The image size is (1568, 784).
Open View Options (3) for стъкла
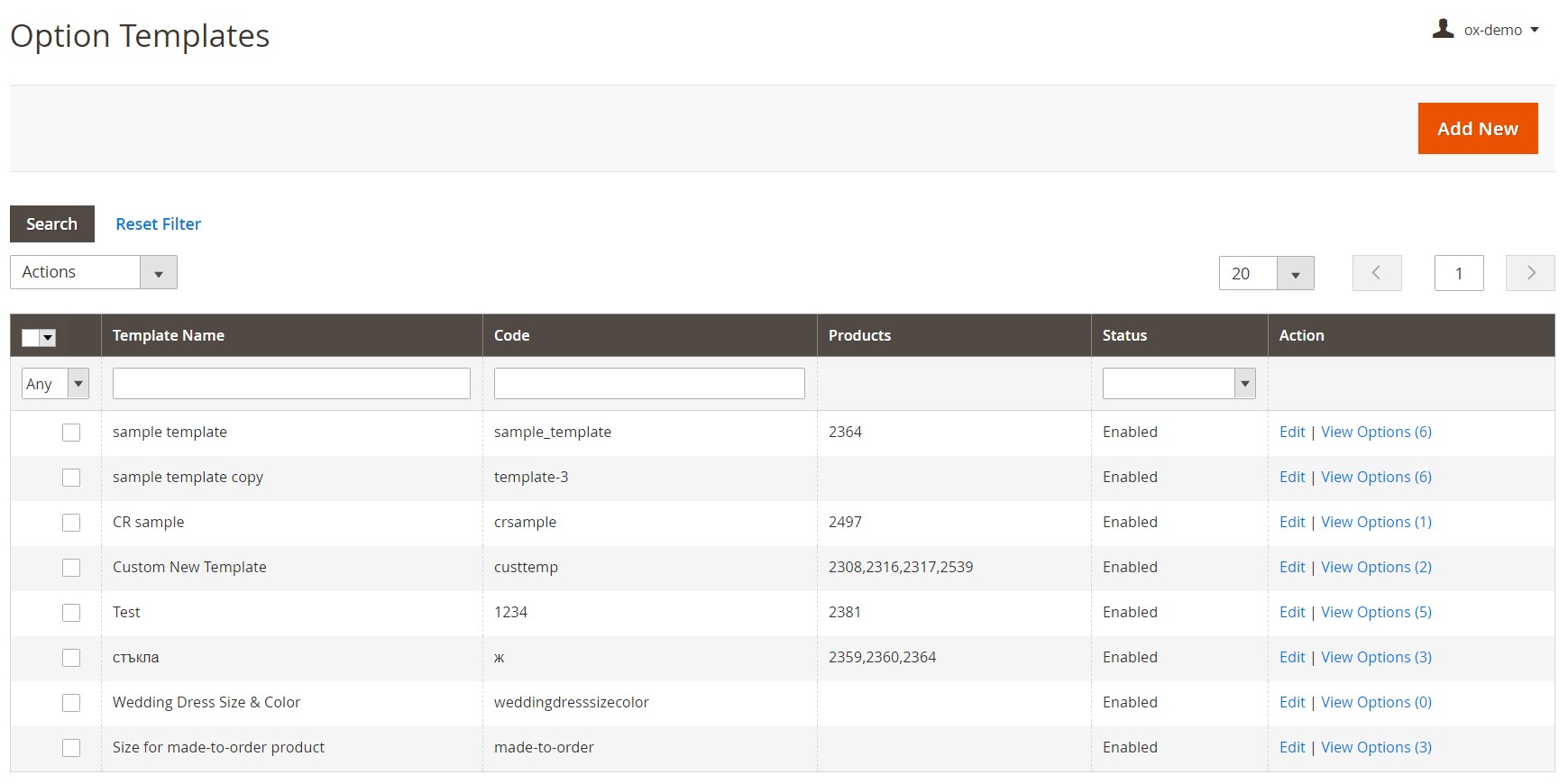point(1376,657)
